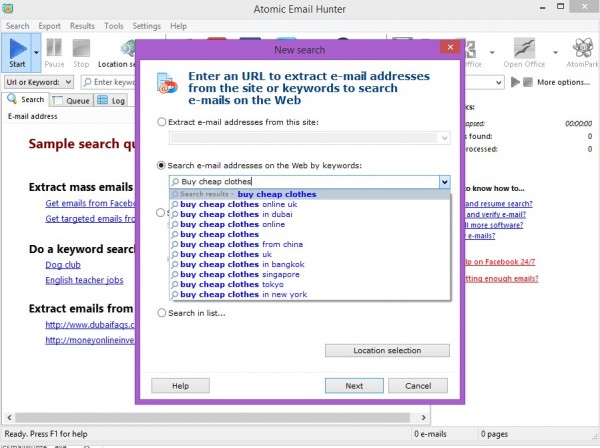Pick suggestion buy cheap clothes online uk
Screen dimensions: 600x448
(x=310, y=204)
